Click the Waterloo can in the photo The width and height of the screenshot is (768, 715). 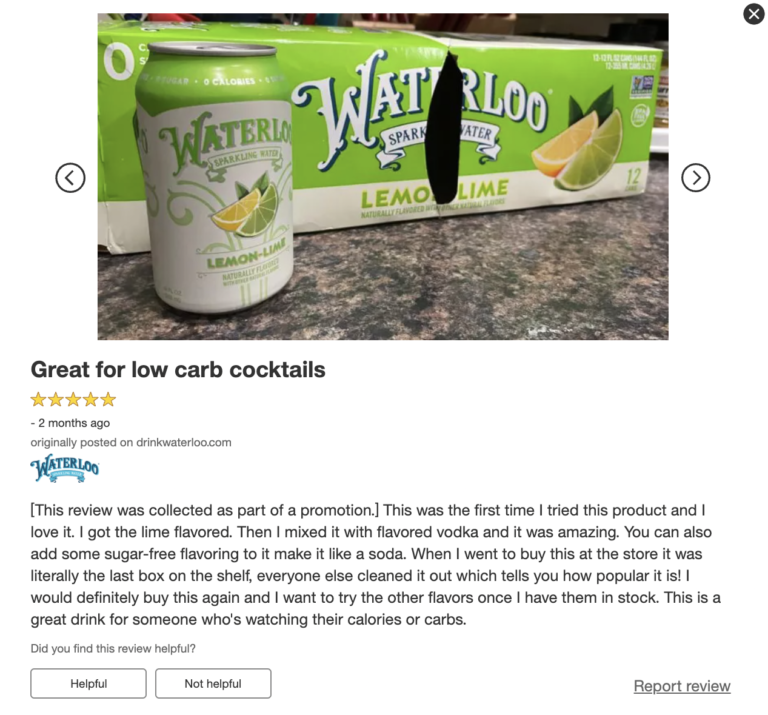click(214, 177)
